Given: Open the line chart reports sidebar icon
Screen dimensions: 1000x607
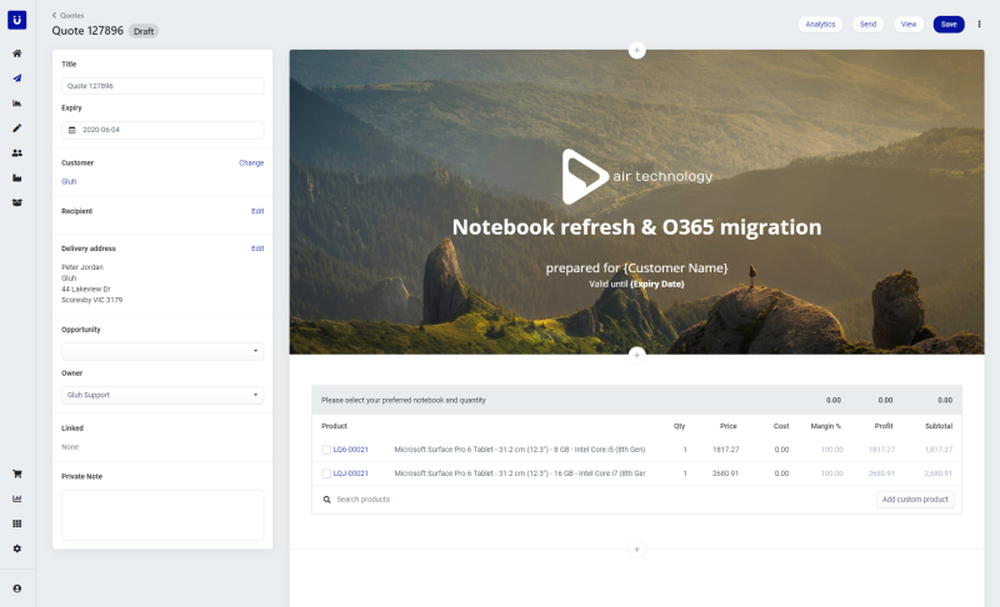Looking at the screenshot, I should pos(17,499).
